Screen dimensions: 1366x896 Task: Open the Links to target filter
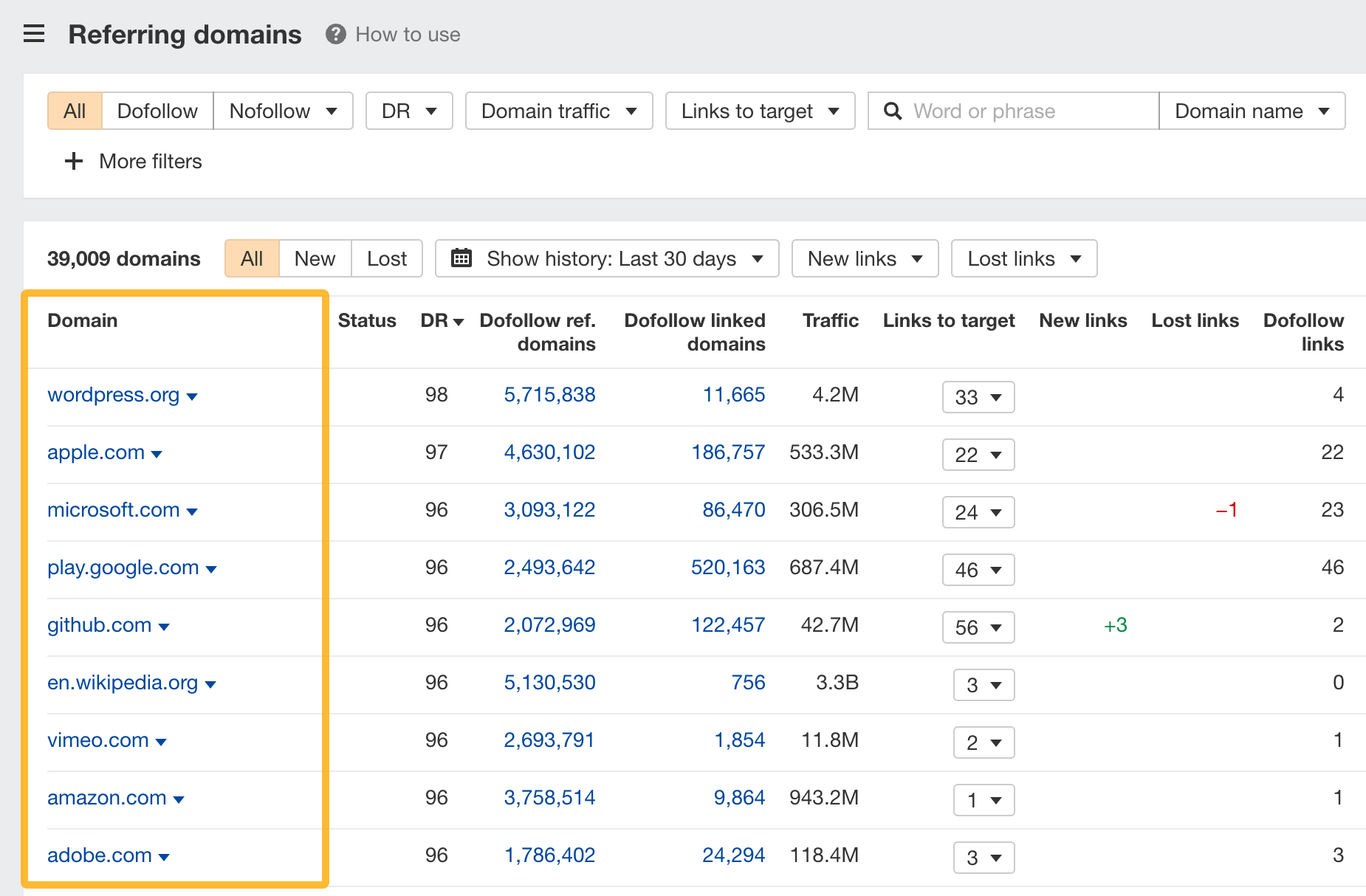pyautogui.click(x=760, y=111)
